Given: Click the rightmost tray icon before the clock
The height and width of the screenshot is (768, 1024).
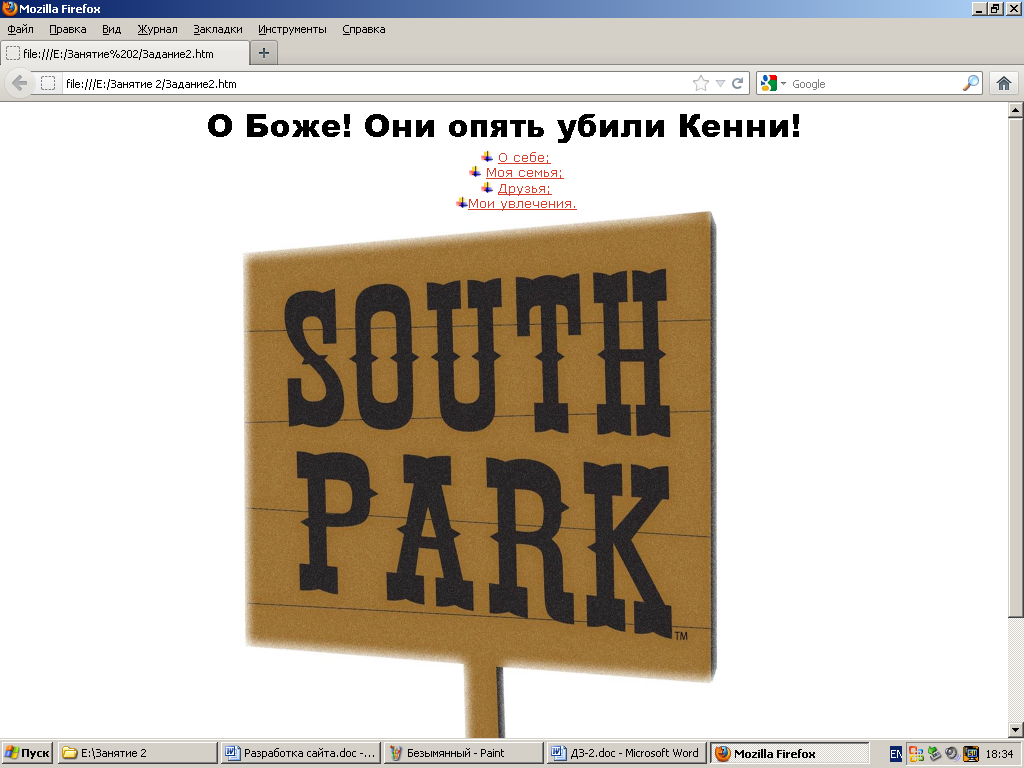Looking at the screenshot, I should pyautogui.click(x=971, y=754).
